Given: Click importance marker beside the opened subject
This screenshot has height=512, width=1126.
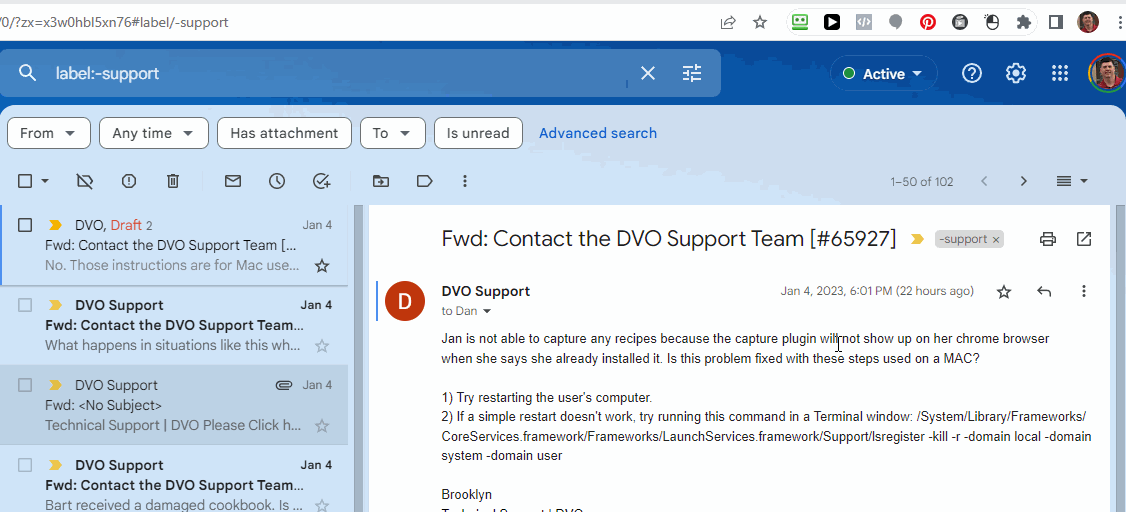Looking at the screenshot, I should [917, 239].
